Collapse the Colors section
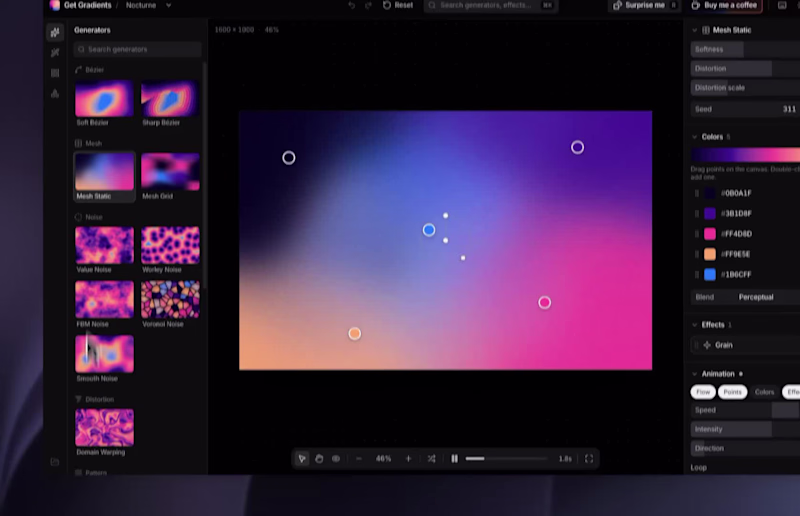The width and height of the screenshot is (800, 516). (694, 137)
